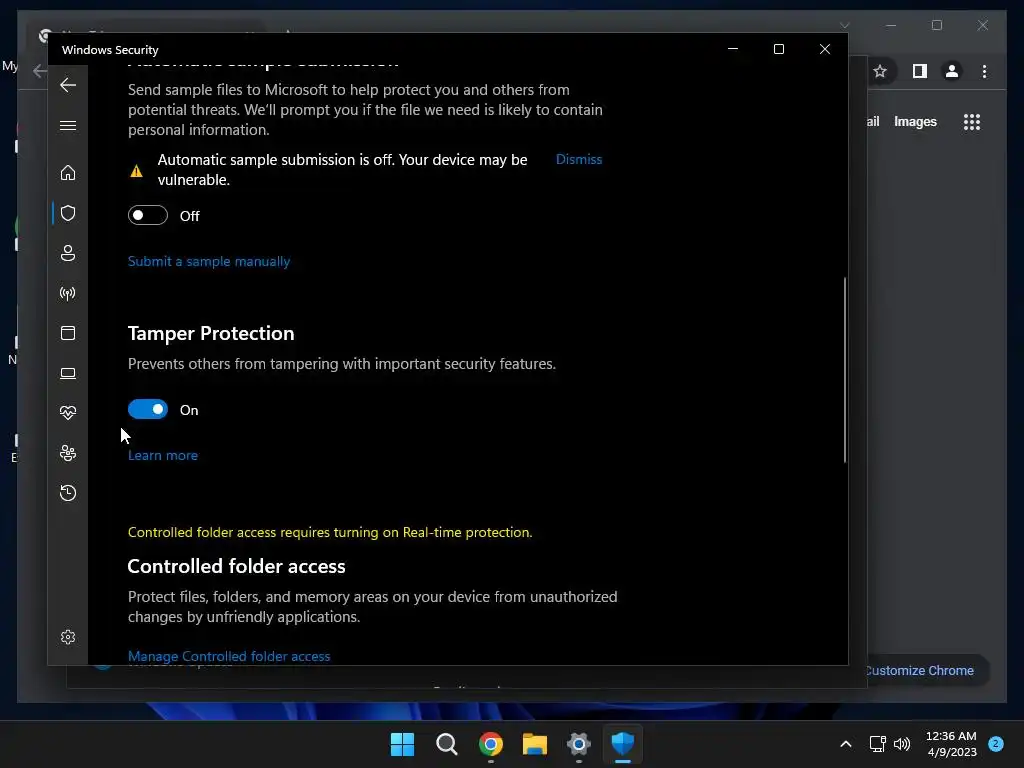This screenshot has height=768, width=1024.
Task: Open Windows Security settings gear icon
Action: click(68, 637)
